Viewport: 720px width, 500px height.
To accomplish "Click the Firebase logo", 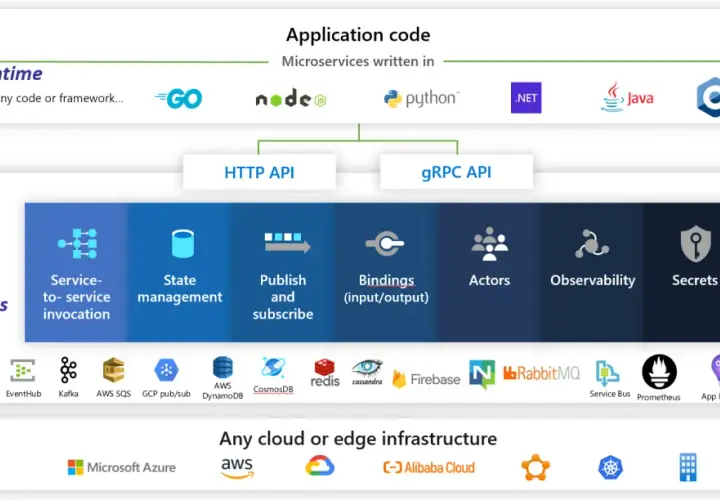I will pos(426,379).
